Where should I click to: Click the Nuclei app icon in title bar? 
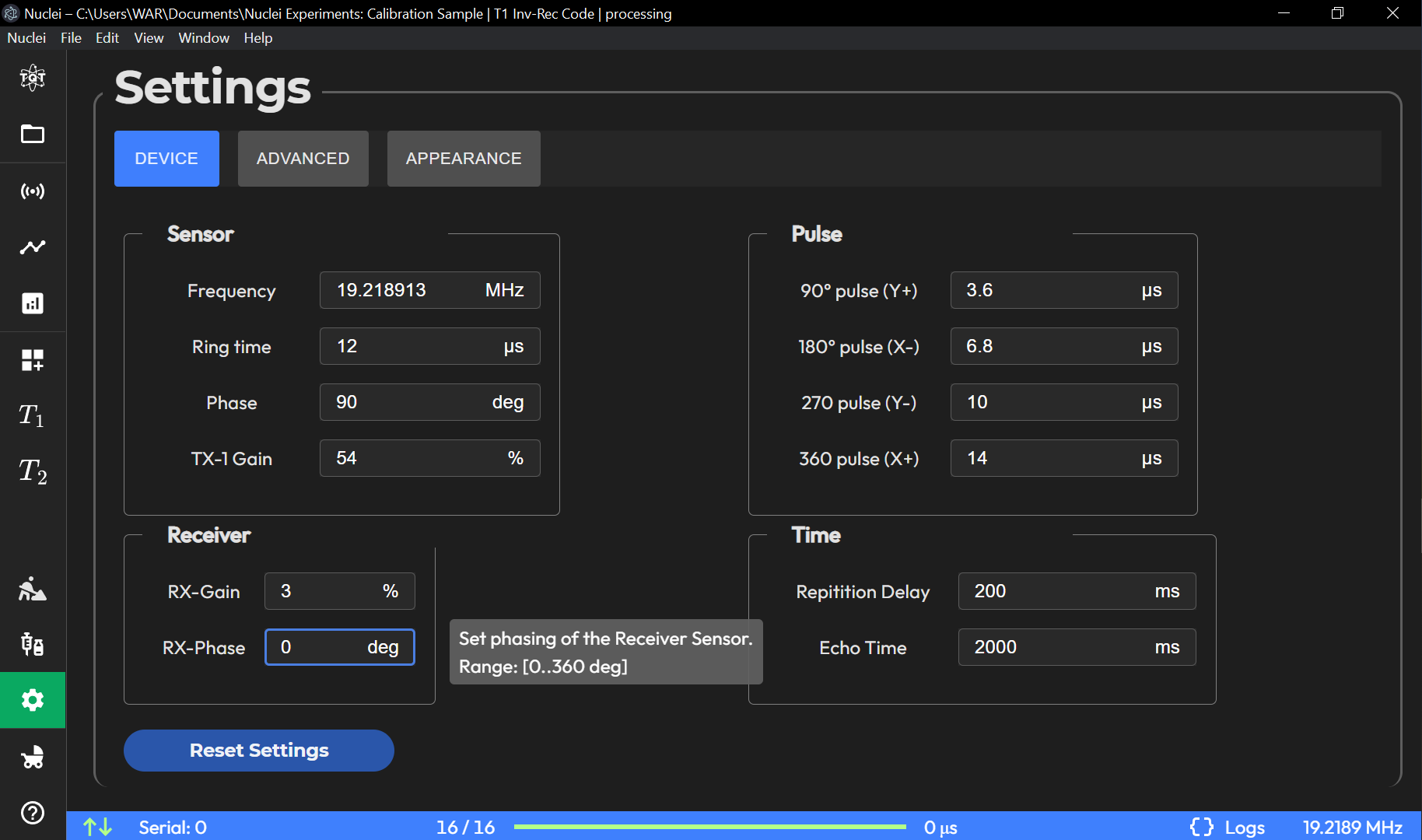pos(11,13)
